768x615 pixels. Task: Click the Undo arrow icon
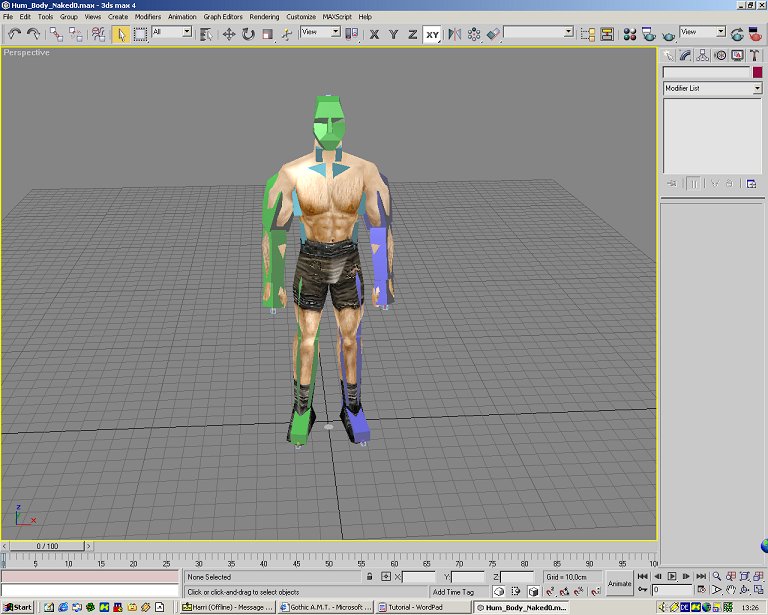14,34
